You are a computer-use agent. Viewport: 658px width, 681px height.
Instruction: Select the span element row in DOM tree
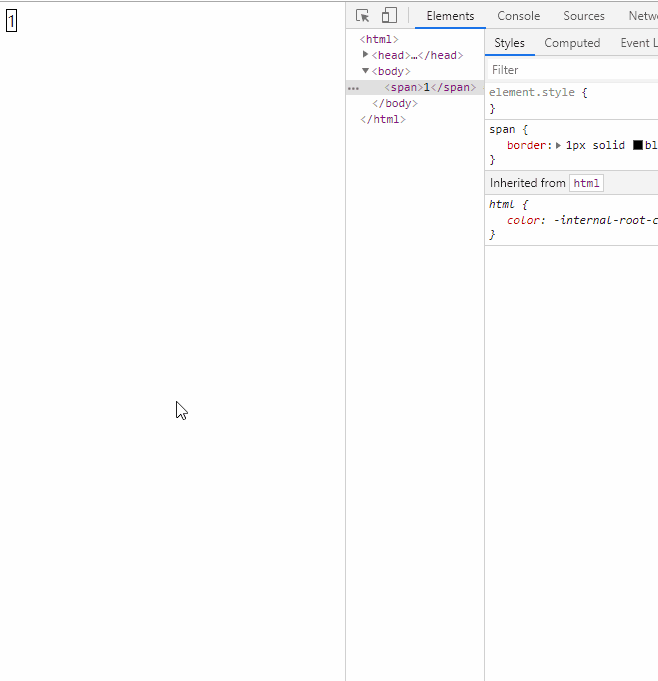tap(416, 87)
